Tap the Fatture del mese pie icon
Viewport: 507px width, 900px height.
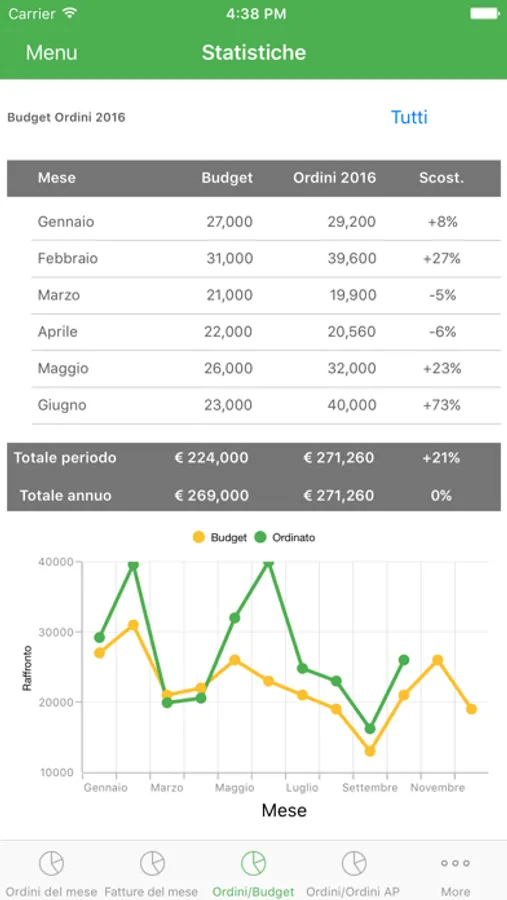click(152, 863)
